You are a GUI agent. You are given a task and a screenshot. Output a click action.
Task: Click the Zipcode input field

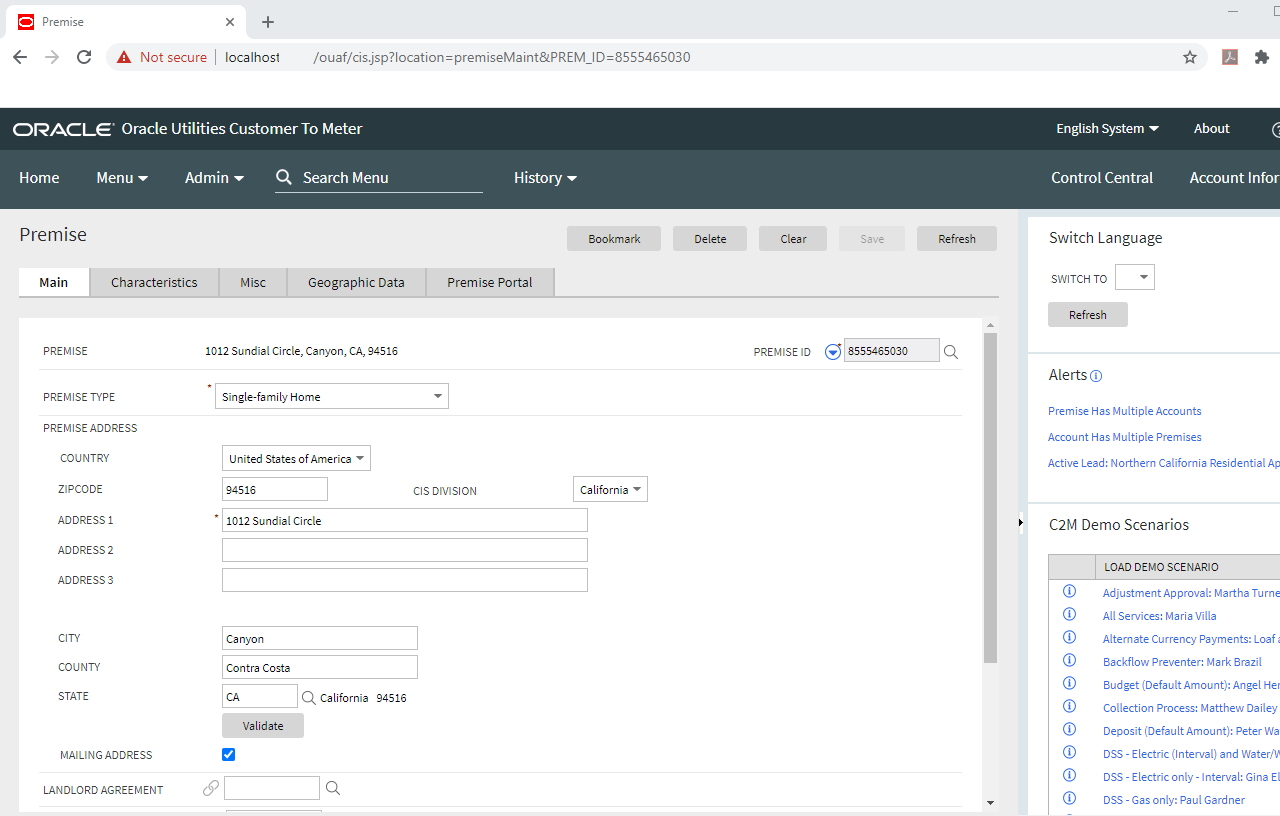(x=275, y=489)
